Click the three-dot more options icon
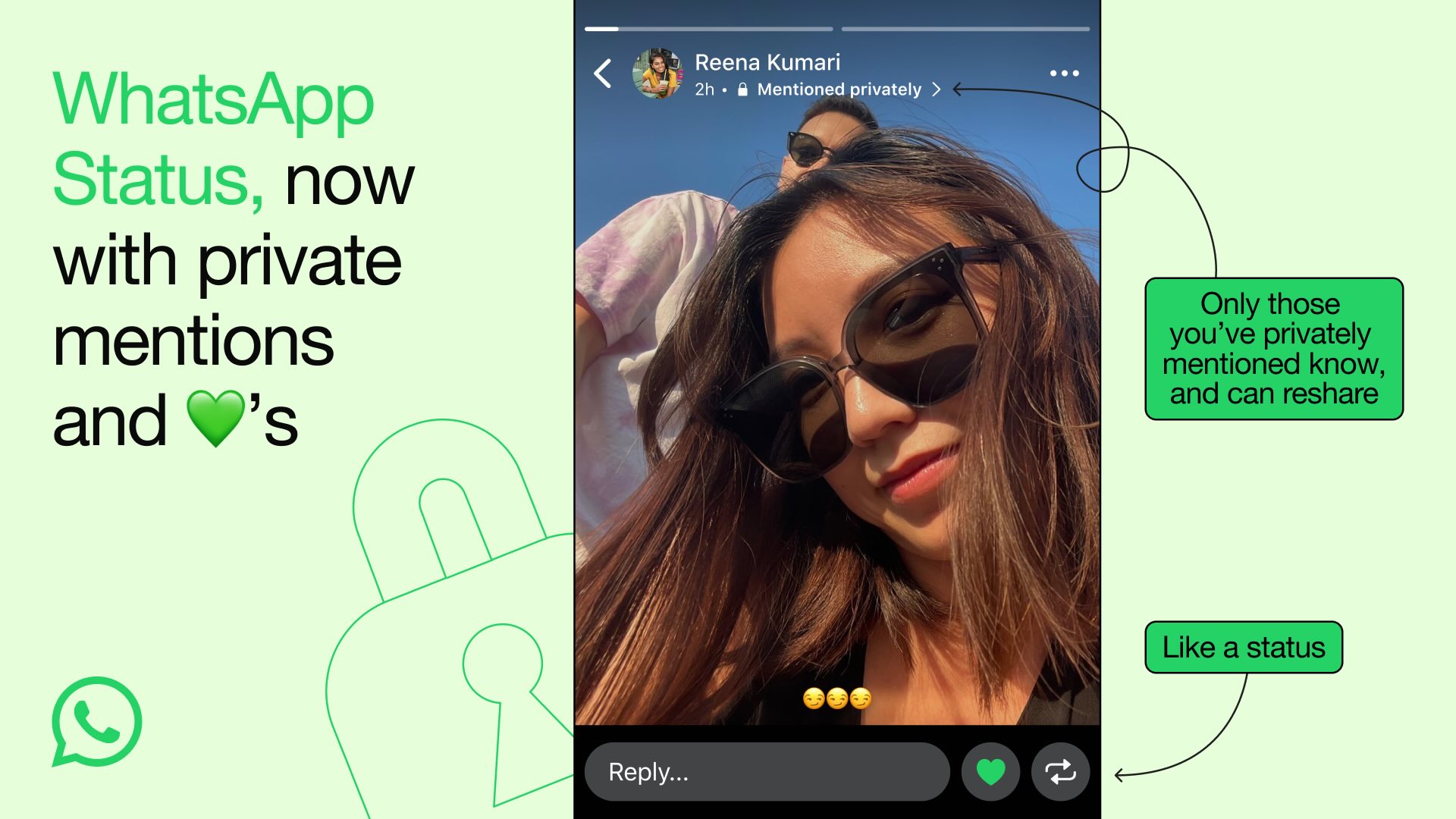 tap(1063, 73)
